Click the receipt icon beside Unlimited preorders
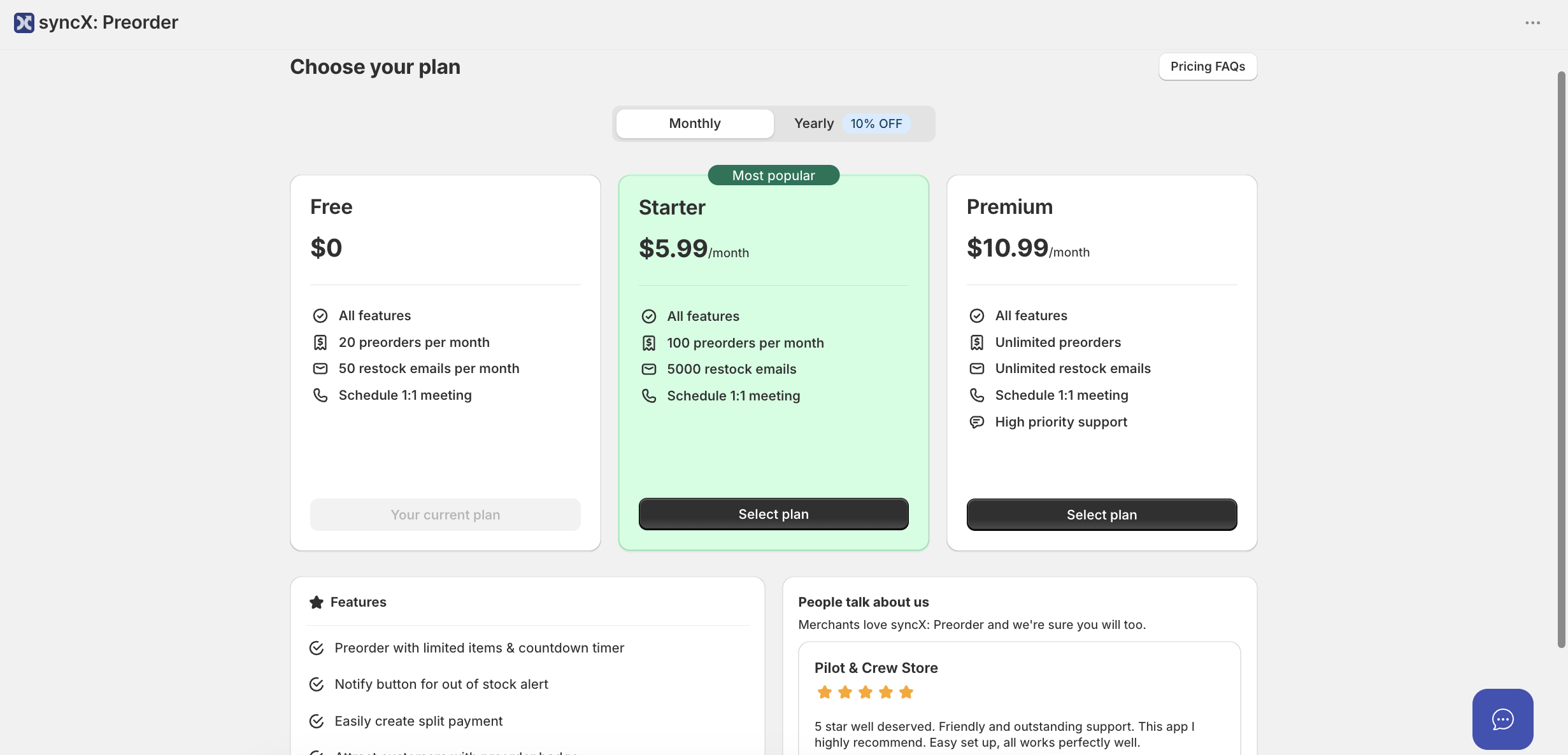The height and width of the screenshot is (755, 1568). click(x=977, y=342)
